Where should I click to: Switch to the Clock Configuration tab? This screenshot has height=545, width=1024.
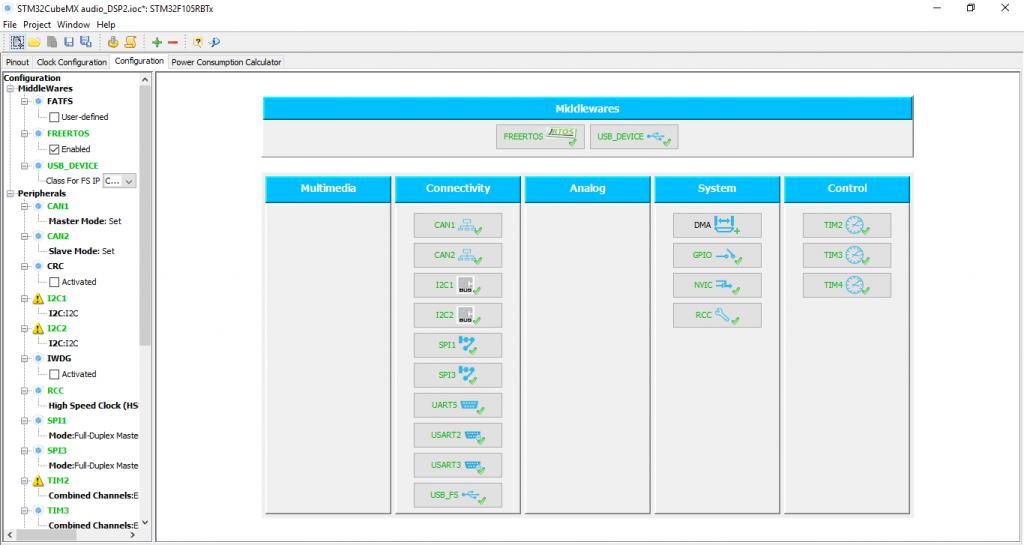click(72, 62)
